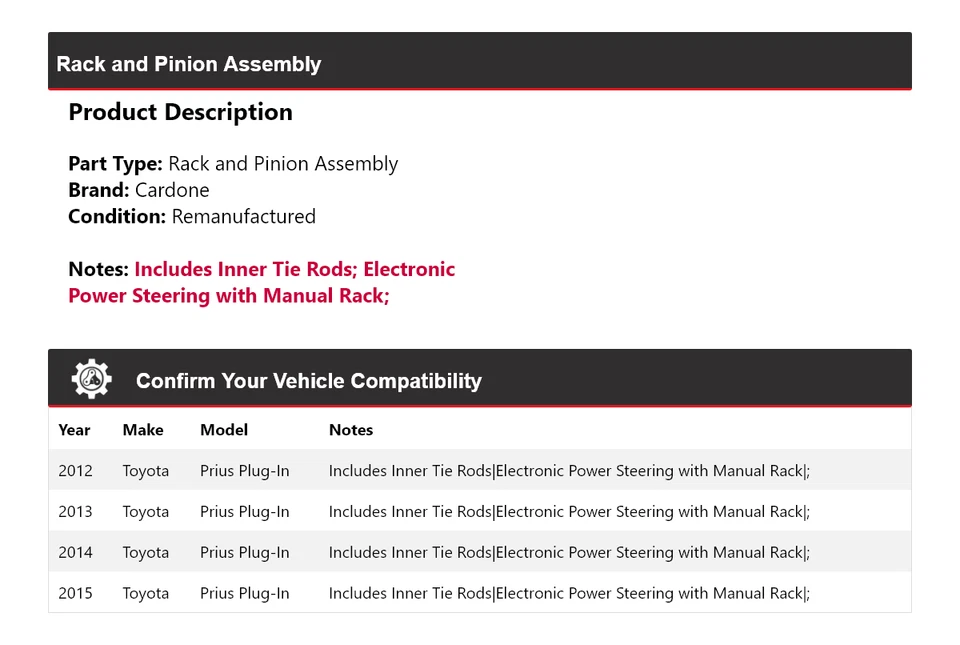
Task: Click the Year column header
Action: [74, 430]
